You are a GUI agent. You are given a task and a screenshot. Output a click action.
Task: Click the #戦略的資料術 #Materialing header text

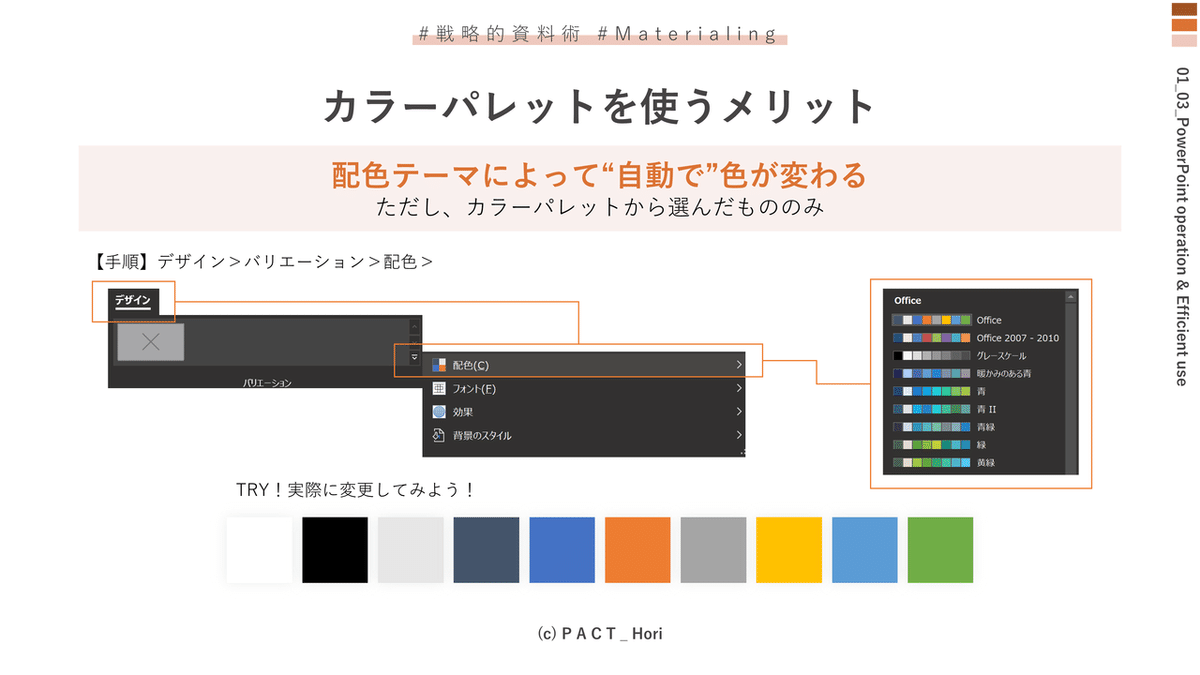coord(600,34)
